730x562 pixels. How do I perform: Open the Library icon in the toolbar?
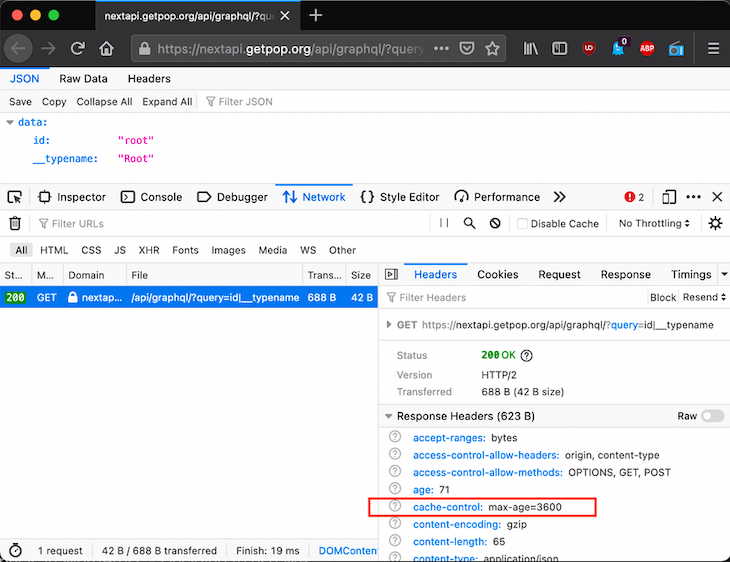pos(530,48)
